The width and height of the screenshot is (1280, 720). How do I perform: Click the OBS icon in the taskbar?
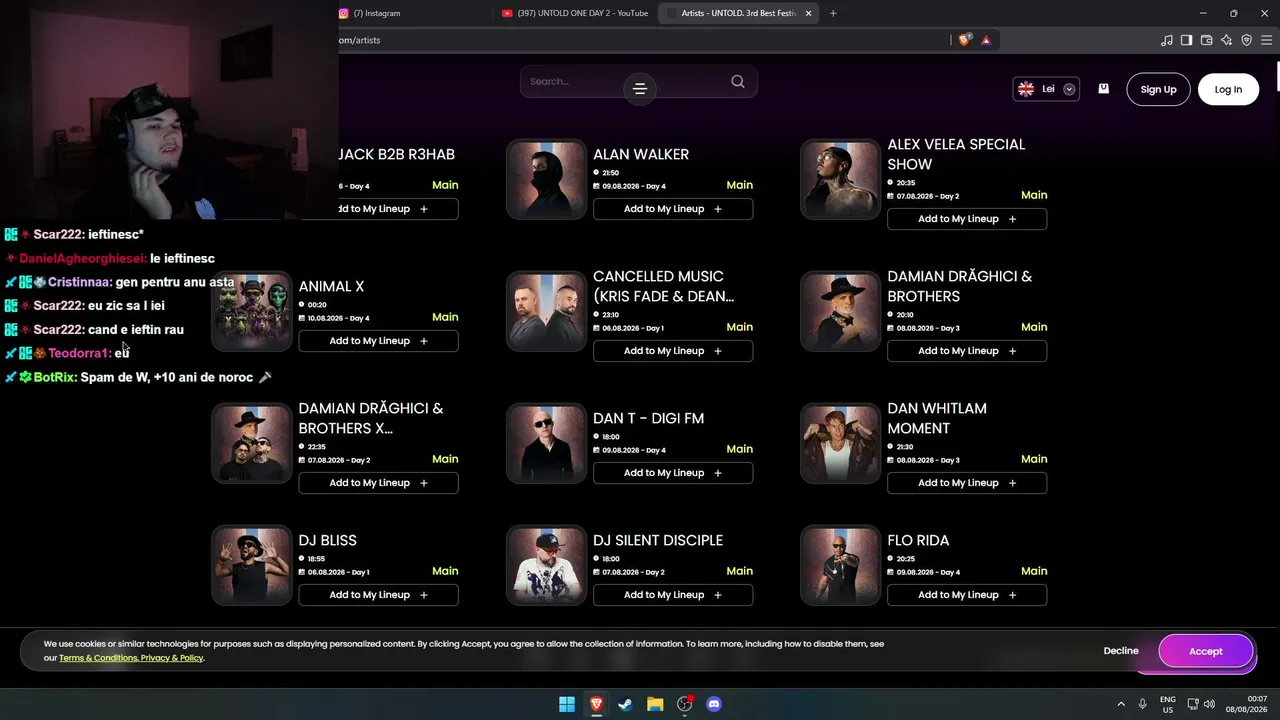[x=685, y=704]
